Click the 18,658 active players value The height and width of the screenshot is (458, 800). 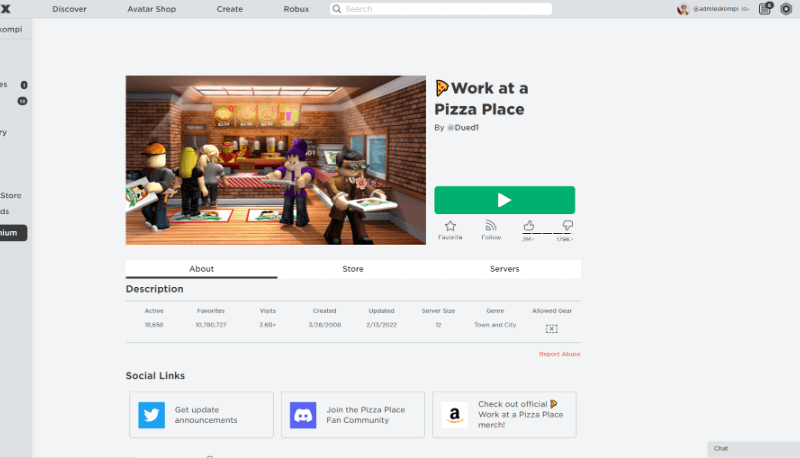pyautogui.click(x=154, y=325)
